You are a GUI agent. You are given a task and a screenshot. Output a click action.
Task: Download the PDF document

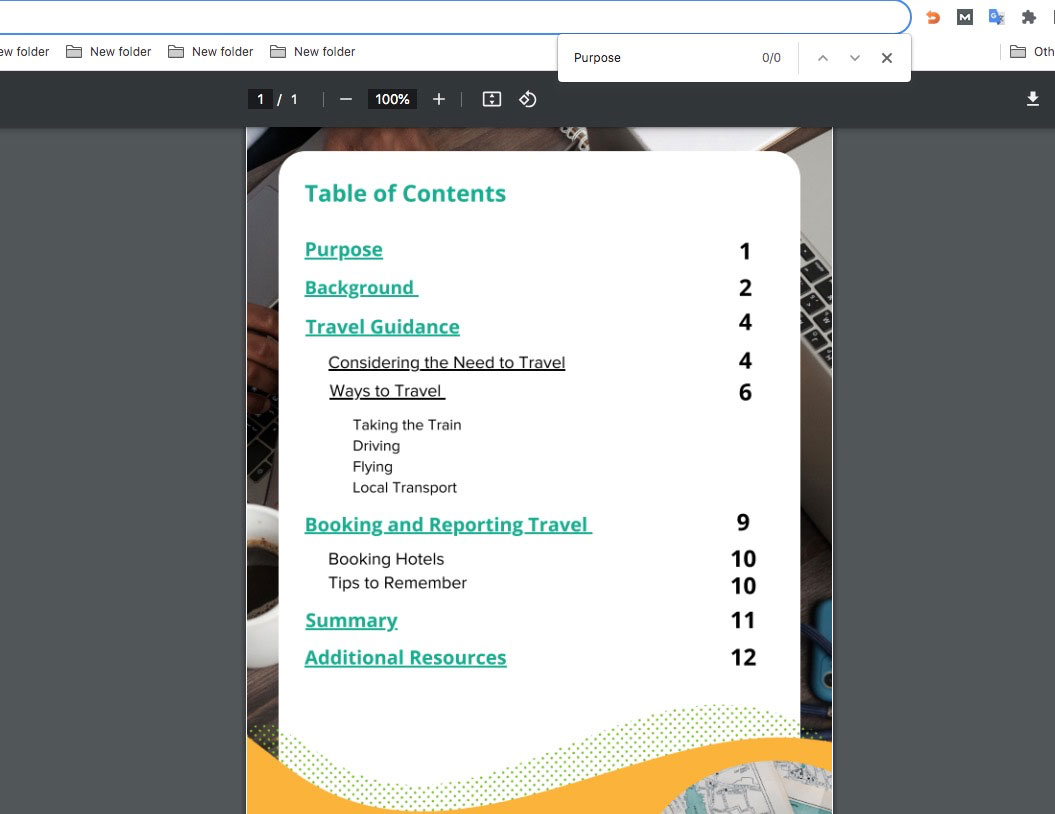point(1033,100)
